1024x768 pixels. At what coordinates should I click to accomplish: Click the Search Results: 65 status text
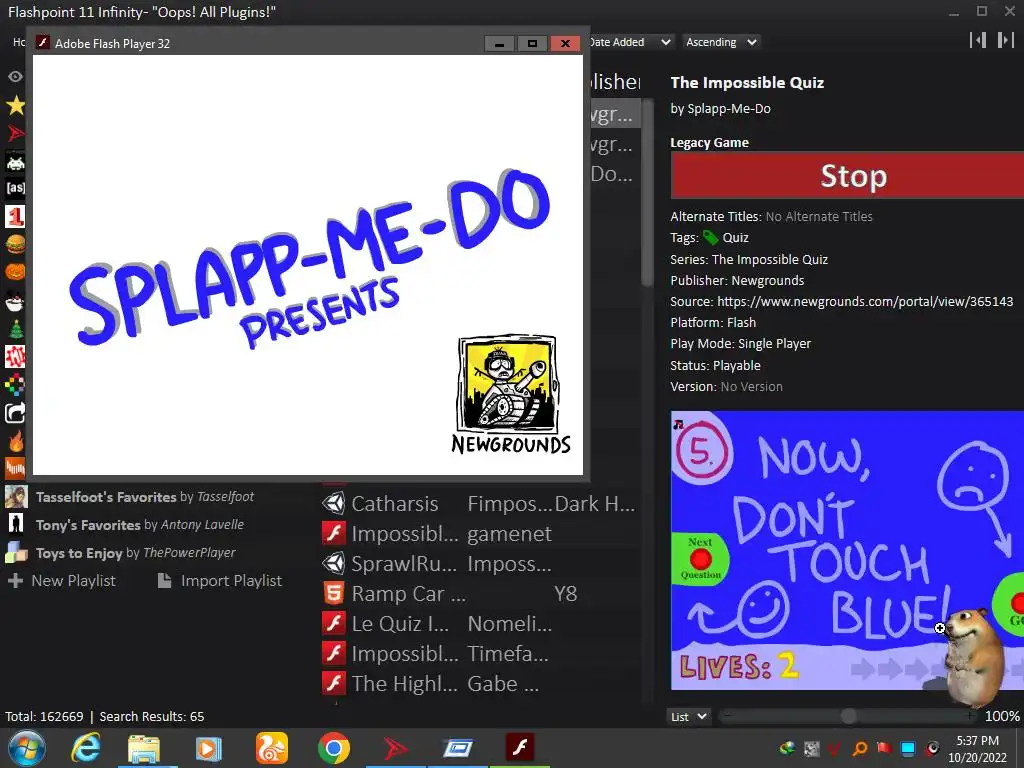[152, 716]
